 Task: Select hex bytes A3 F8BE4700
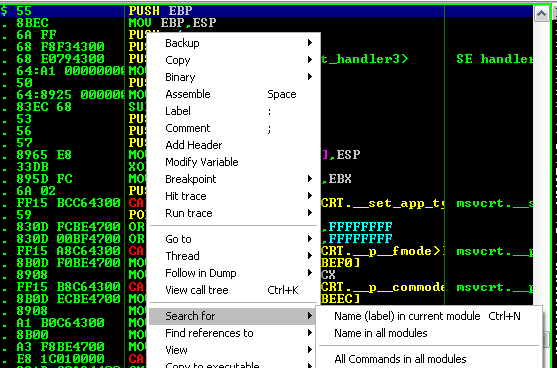click(60, 347)
